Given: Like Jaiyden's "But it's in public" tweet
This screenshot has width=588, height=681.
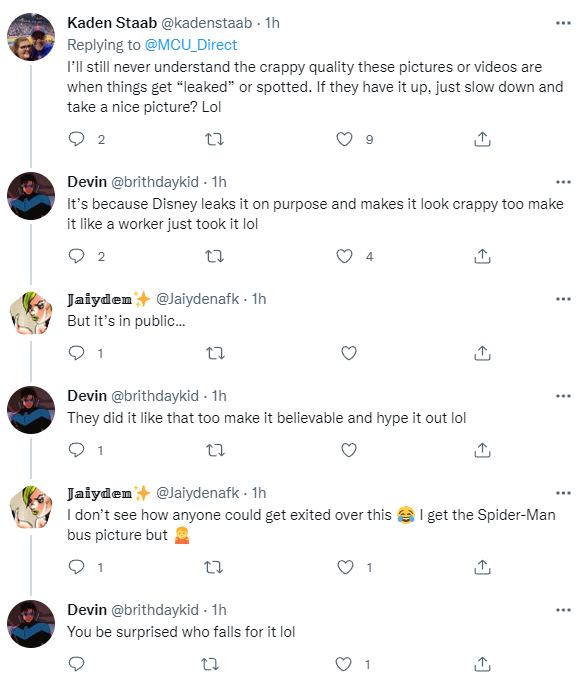Looking at the screenshot, I should (x=349, y=353).
